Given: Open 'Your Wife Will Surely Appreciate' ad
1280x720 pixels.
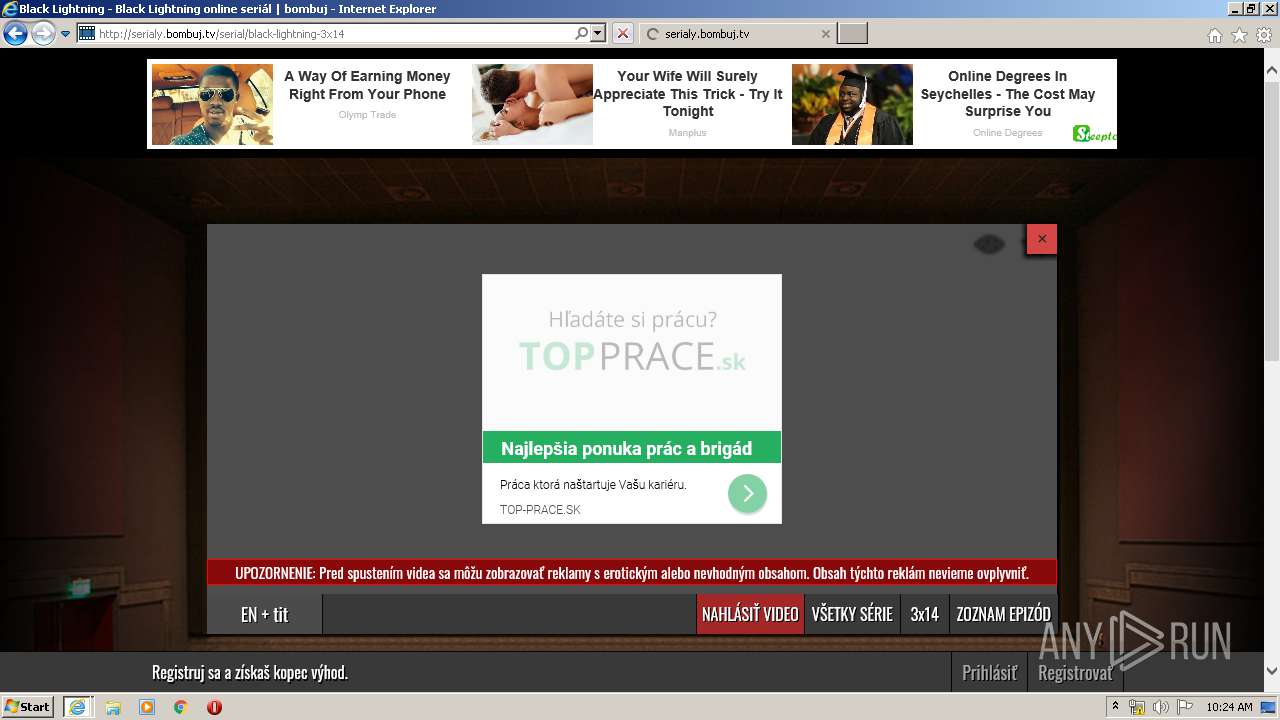Looking at the screenshot, I should (x=688, y=93).
